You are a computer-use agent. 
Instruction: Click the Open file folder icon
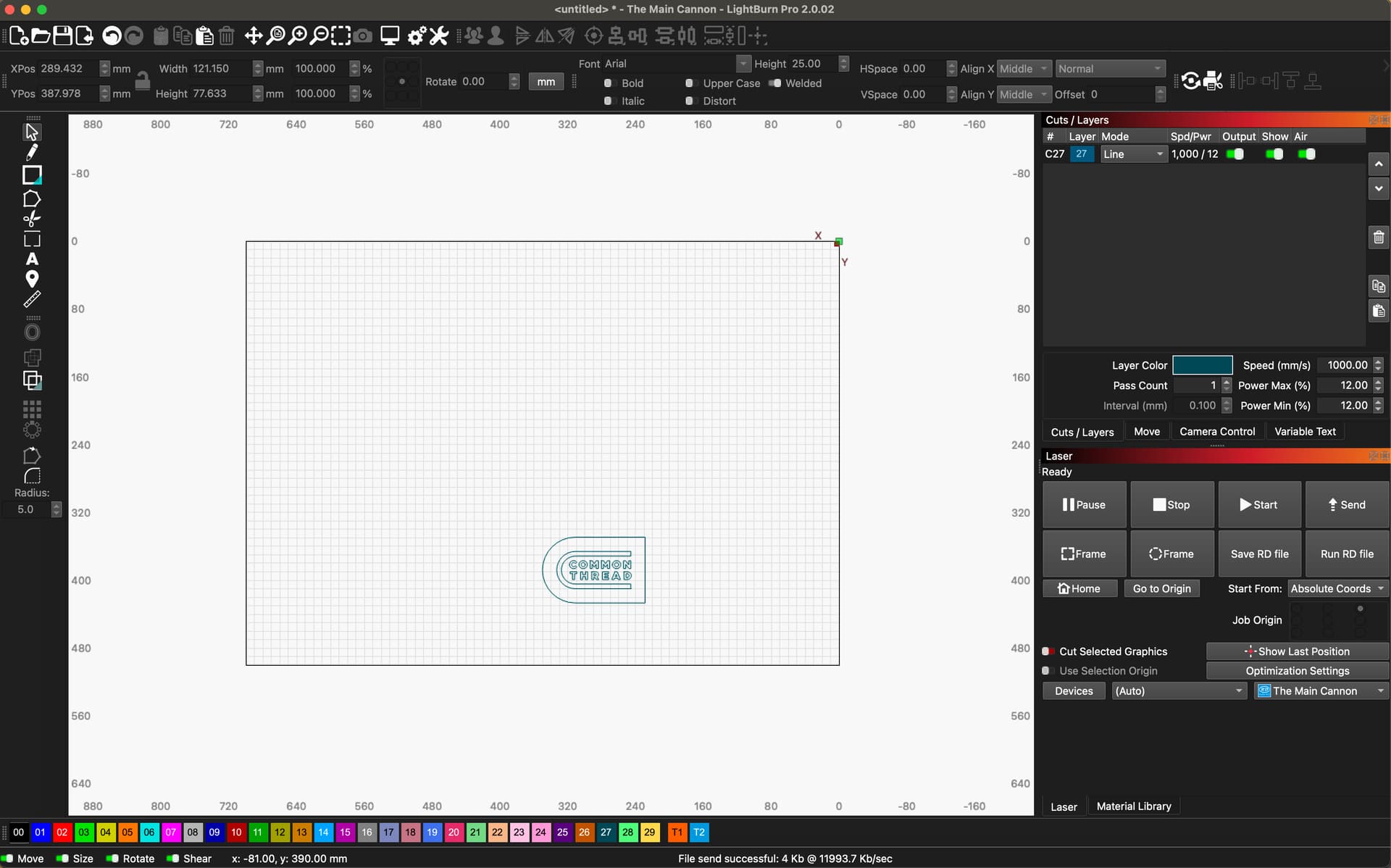point(41,36)
